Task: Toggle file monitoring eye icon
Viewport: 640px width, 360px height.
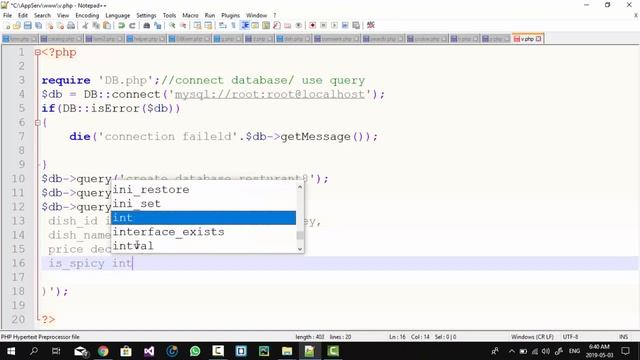Action: [299, 25]
